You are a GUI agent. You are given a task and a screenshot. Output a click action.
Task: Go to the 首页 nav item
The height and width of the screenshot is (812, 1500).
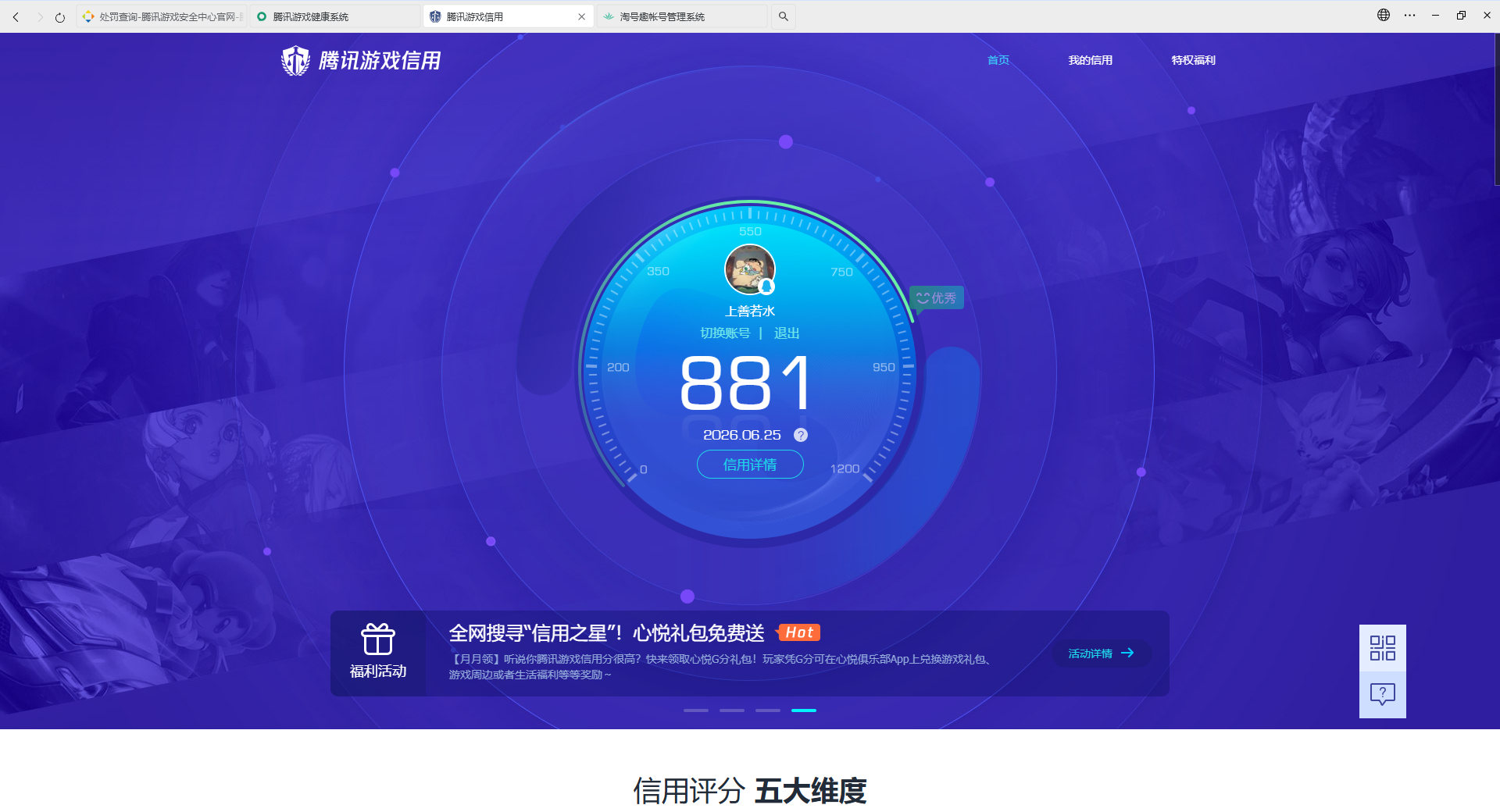pos(998,60)
